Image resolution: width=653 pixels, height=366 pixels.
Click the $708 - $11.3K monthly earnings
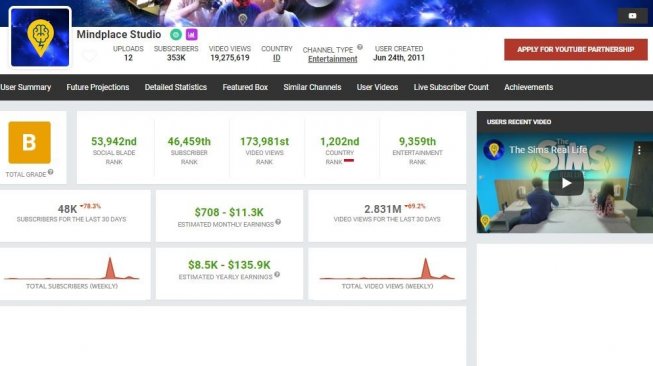click(229, 212)
